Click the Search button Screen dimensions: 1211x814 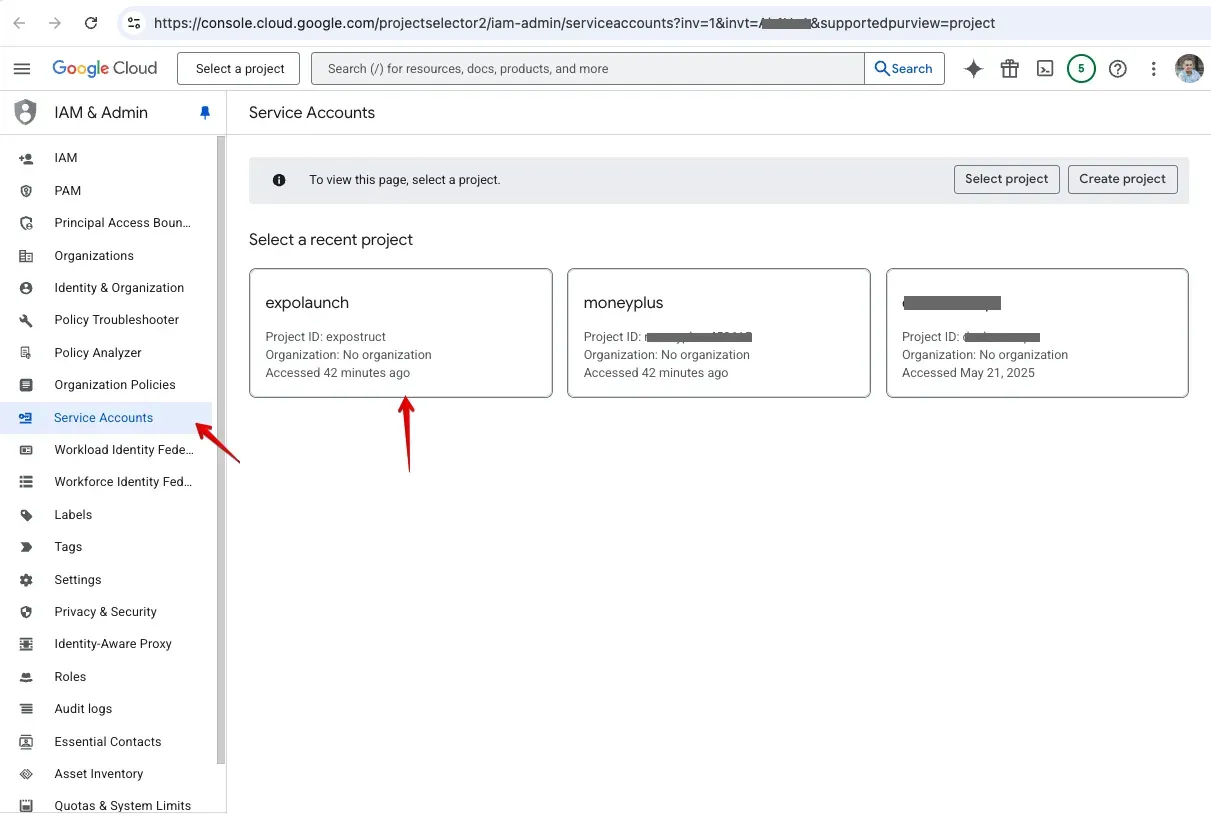(x=904, y=69)
